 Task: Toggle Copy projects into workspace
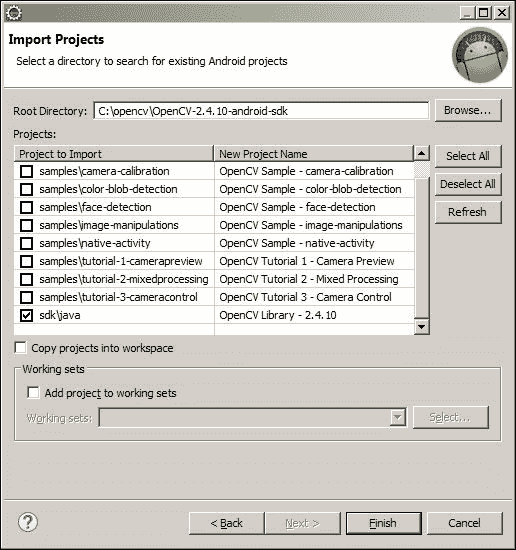(20, 348)
